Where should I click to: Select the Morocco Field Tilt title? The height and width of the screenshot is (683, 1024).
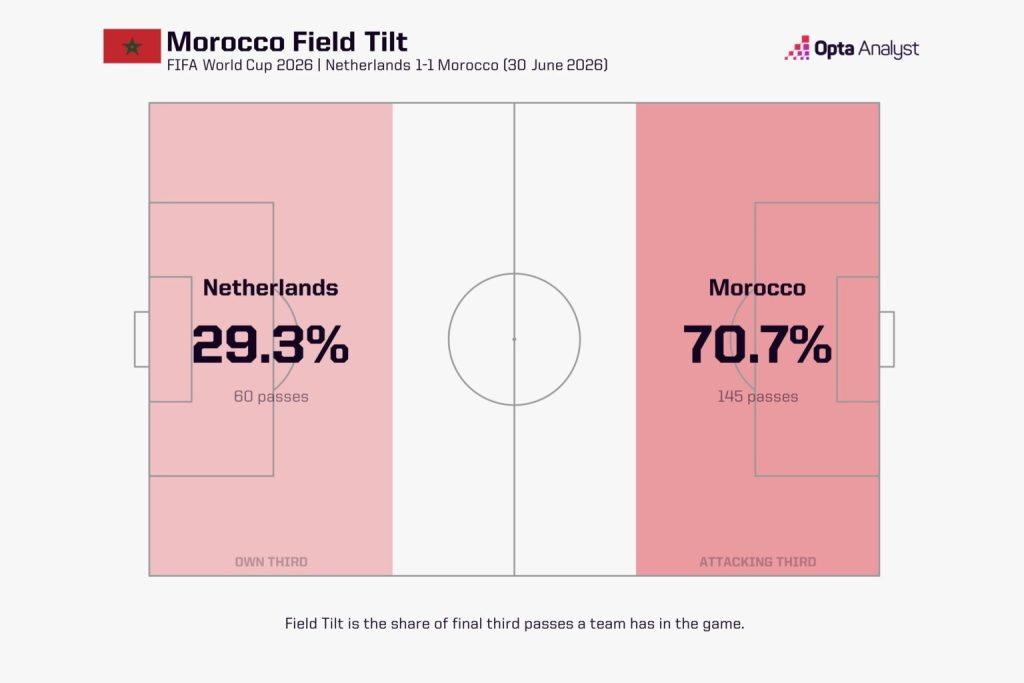287,42
